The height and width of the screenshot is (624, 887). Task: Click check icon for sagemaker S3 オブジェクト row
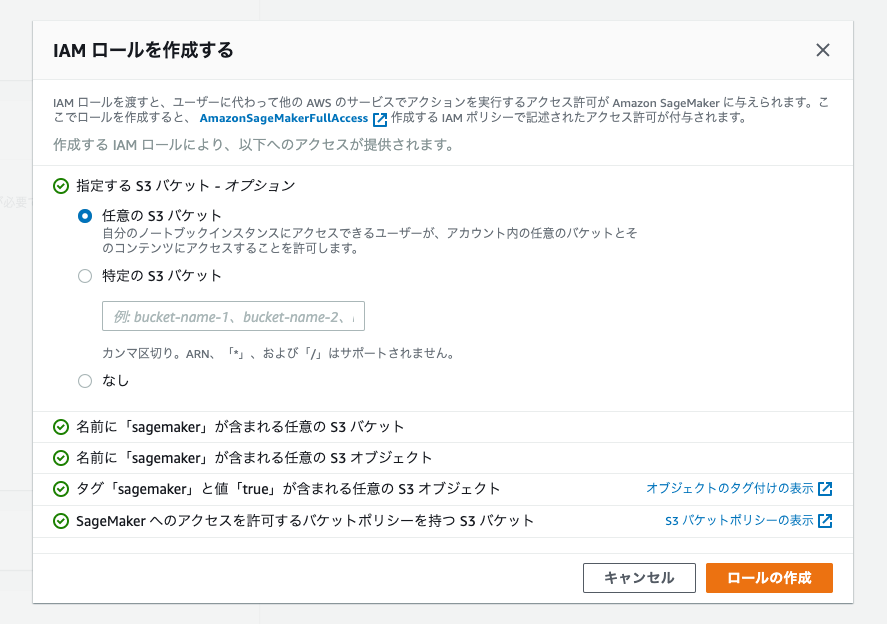pyautogui.click(x=61, y=458)
